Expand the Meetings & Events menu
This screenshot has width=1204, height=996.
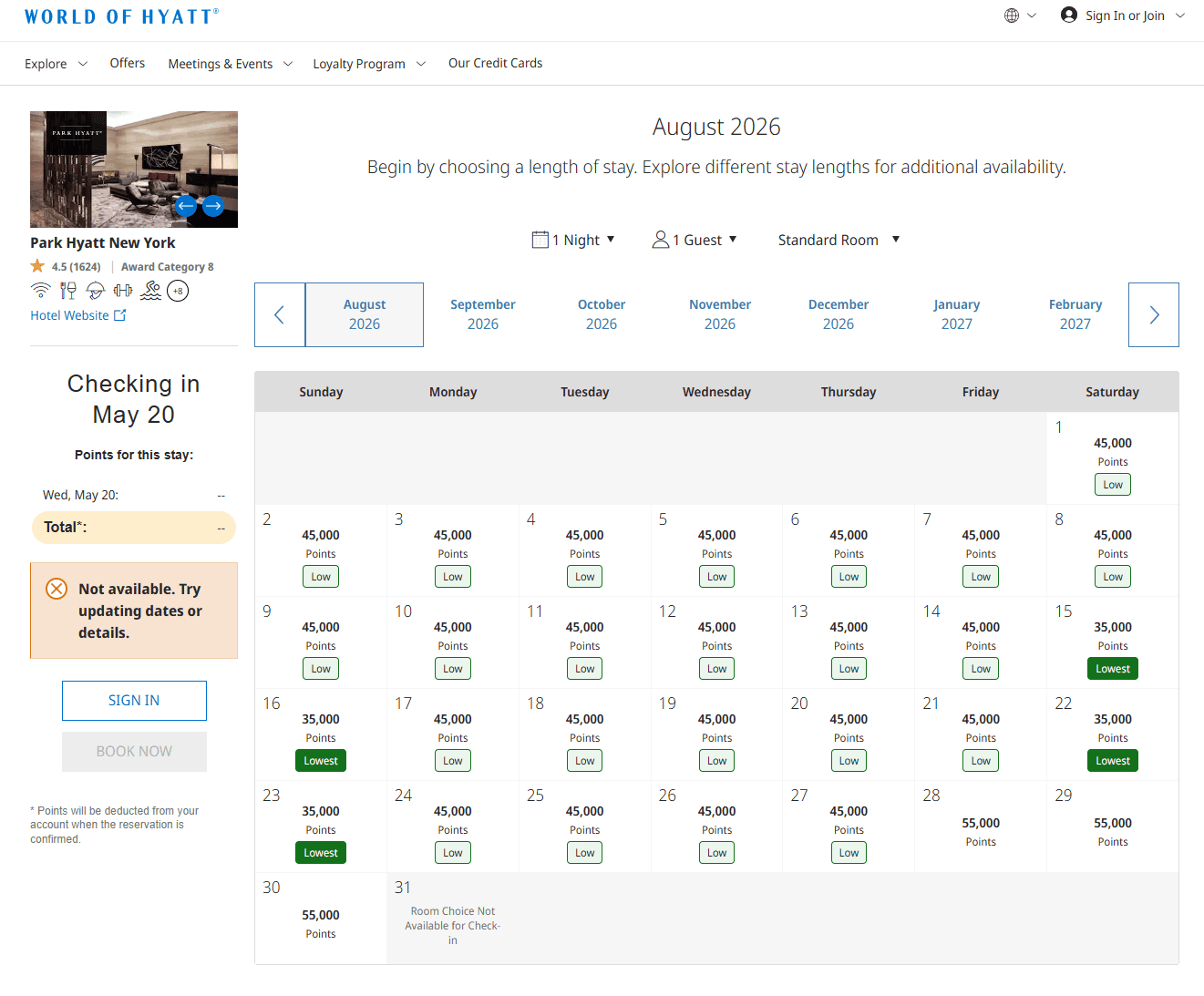tap(231, 64)
